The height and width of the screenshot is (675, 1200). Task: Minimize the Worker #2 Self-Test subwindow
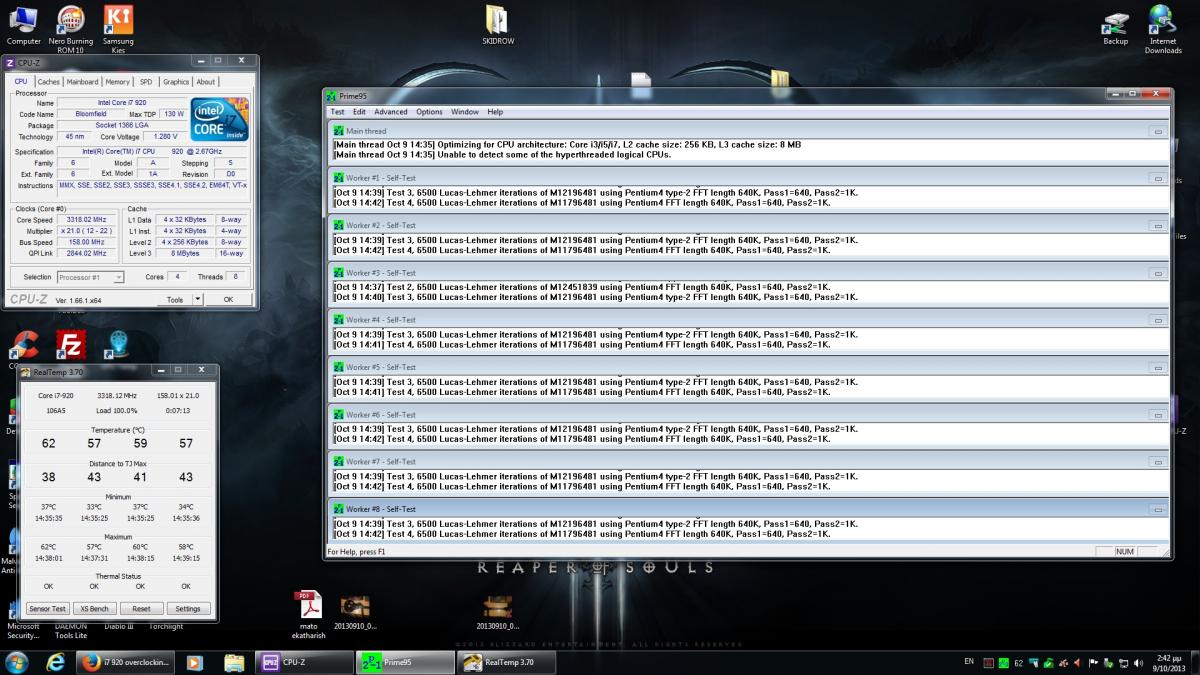(1158, 226)
